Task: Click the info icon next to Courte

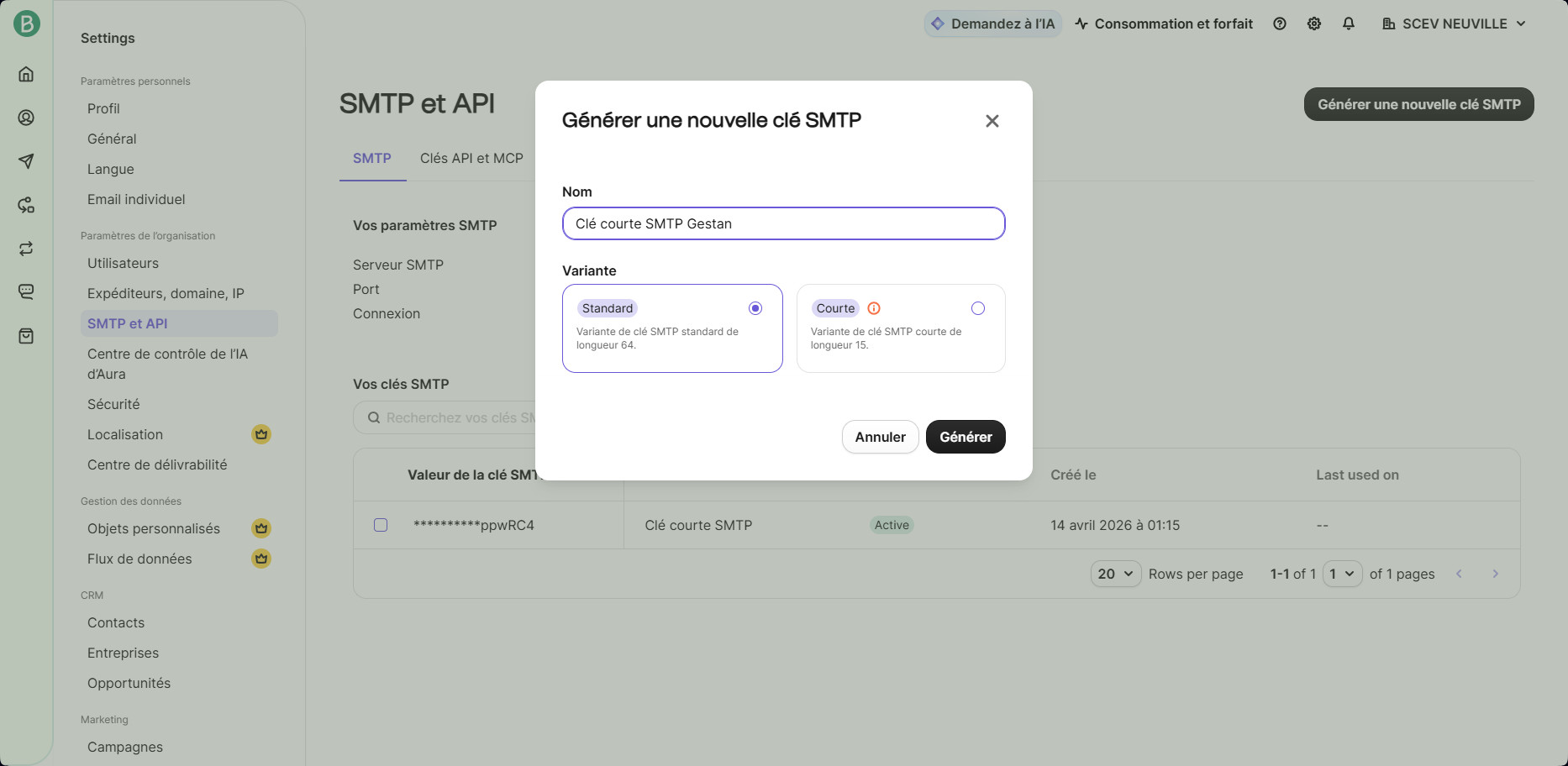Action: (874, 308)
